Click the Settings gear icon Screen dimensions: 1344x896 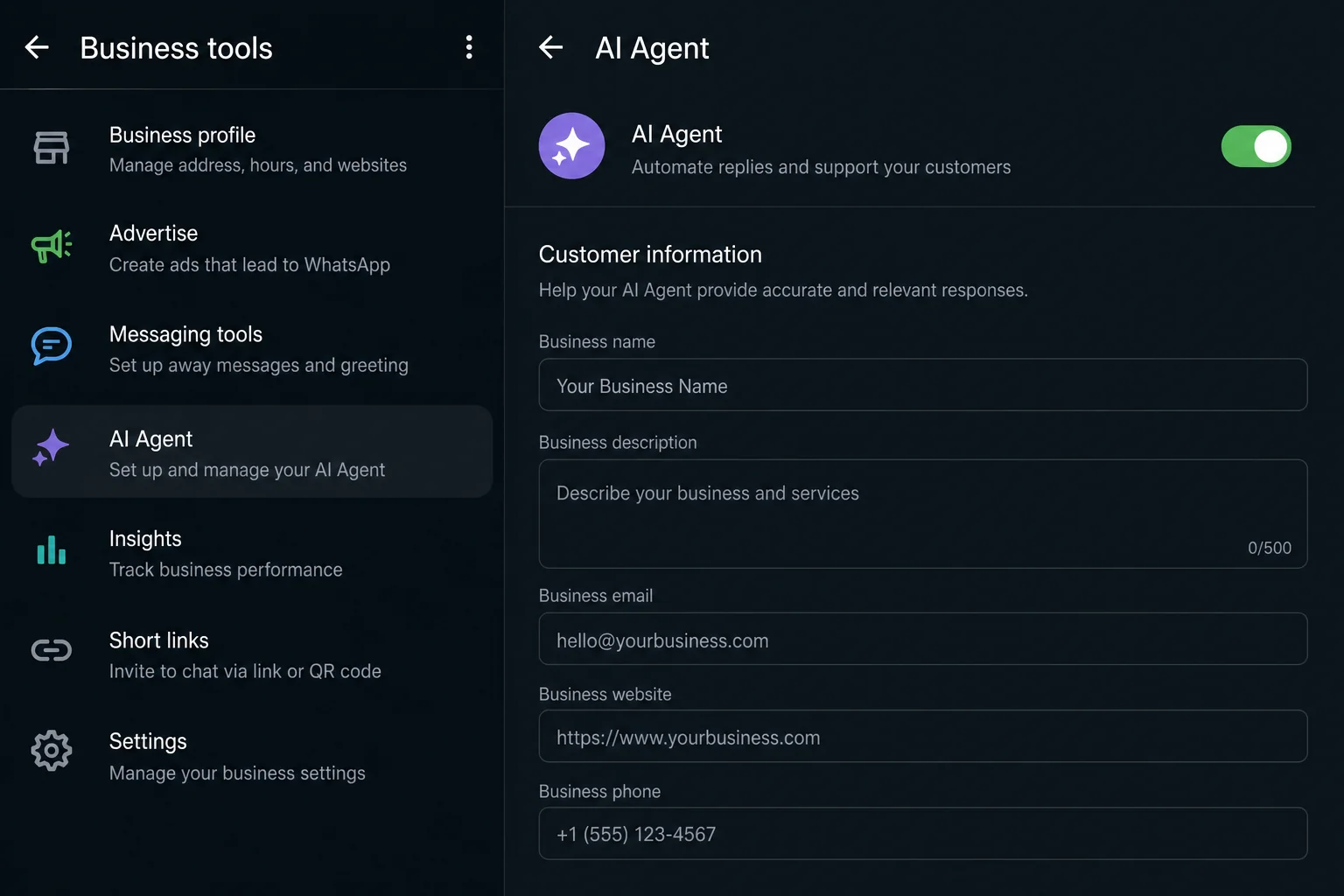[x=52, y=751]
